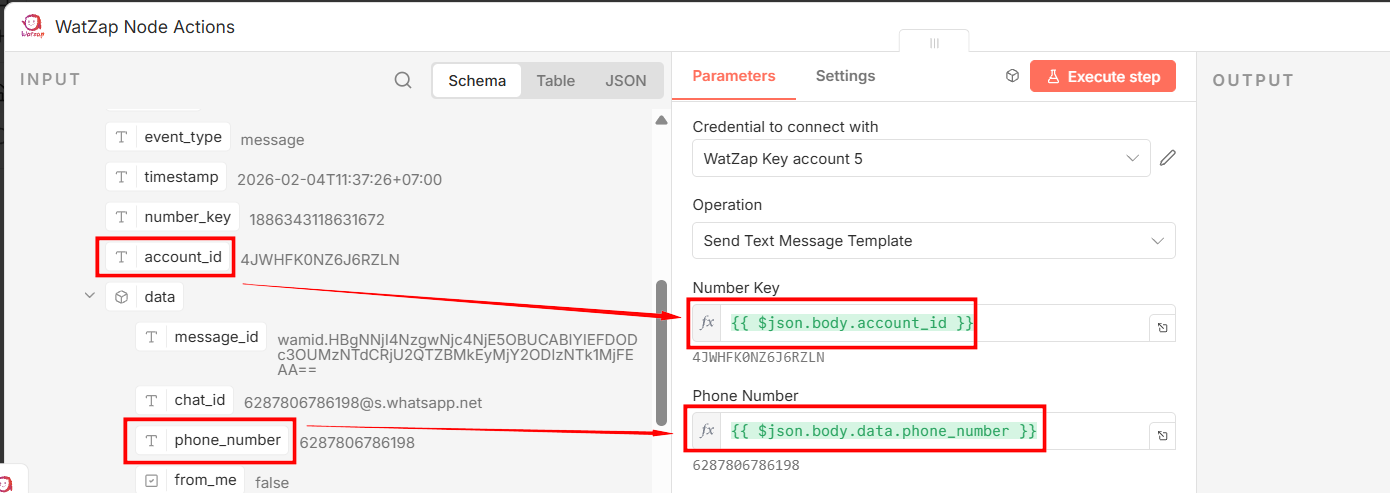Switch input view to JSON

click(625, 81)
